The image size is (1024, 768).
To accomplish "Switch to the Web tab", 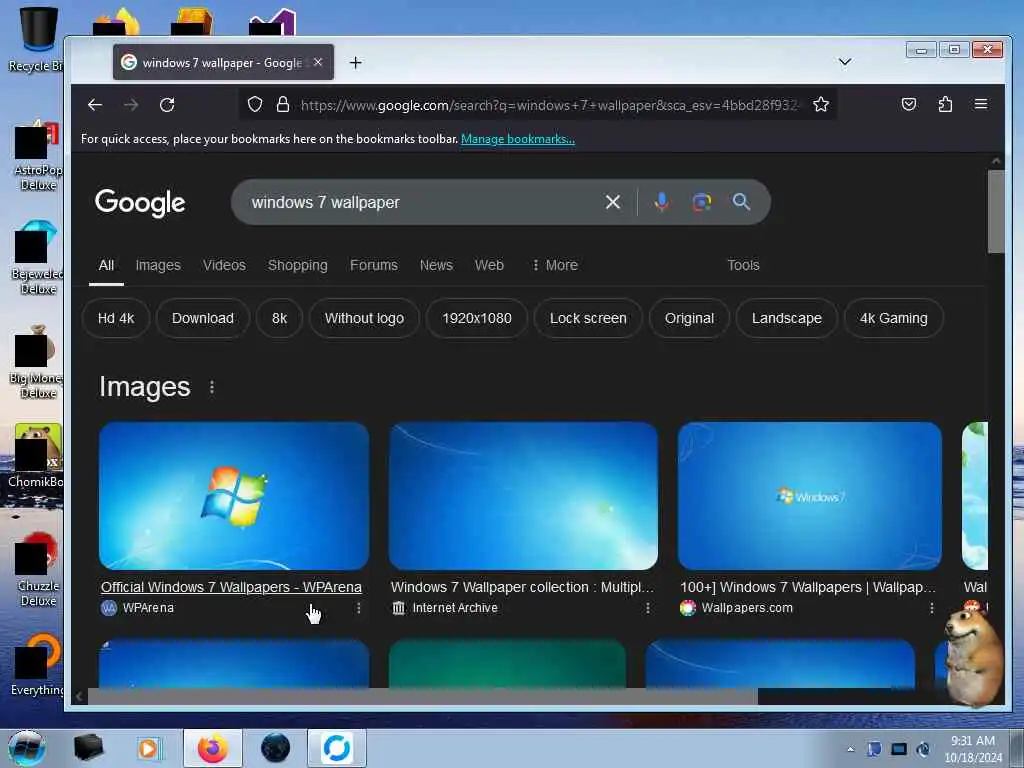I will tap(489, 265).
